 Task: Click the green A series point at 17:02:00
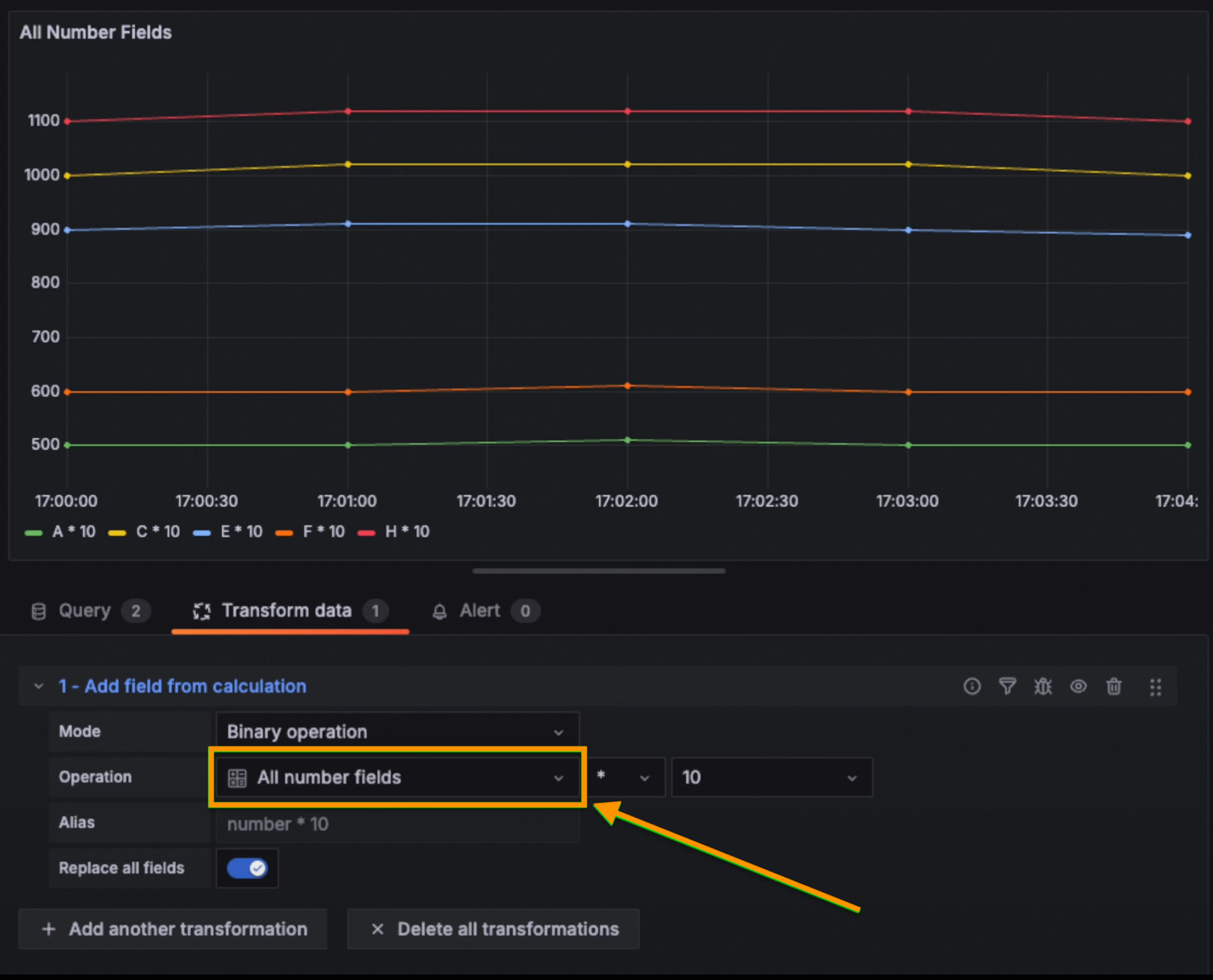click(628, 440)
